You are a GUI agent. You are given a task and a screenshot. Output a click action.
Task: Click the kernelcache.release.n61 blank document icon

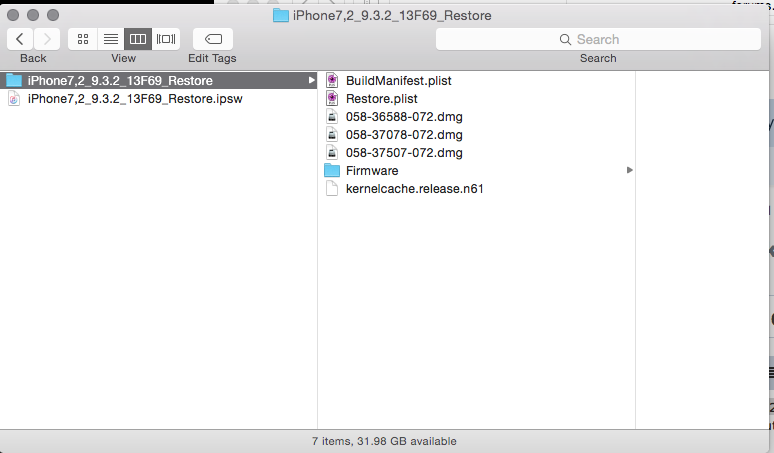coord(332,189)
